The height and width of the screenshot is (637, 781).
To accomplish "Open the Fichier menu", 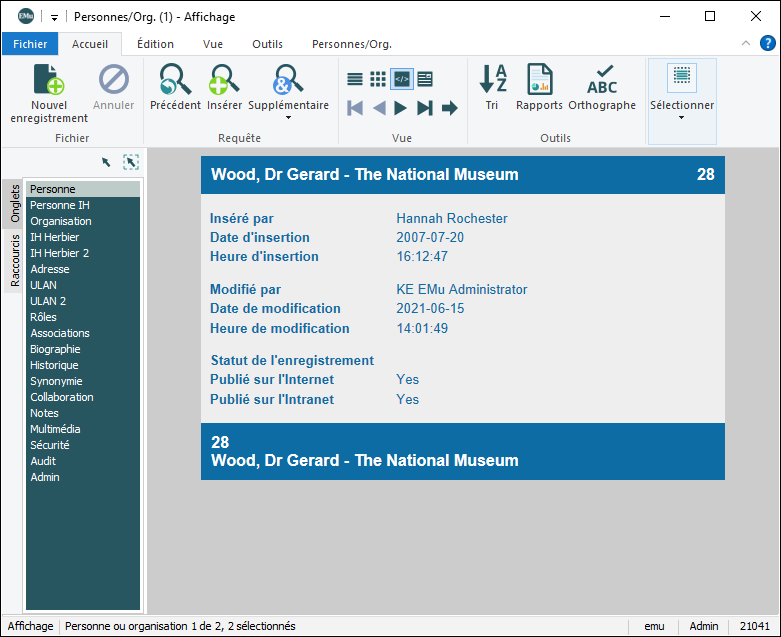I will (30, 44).
